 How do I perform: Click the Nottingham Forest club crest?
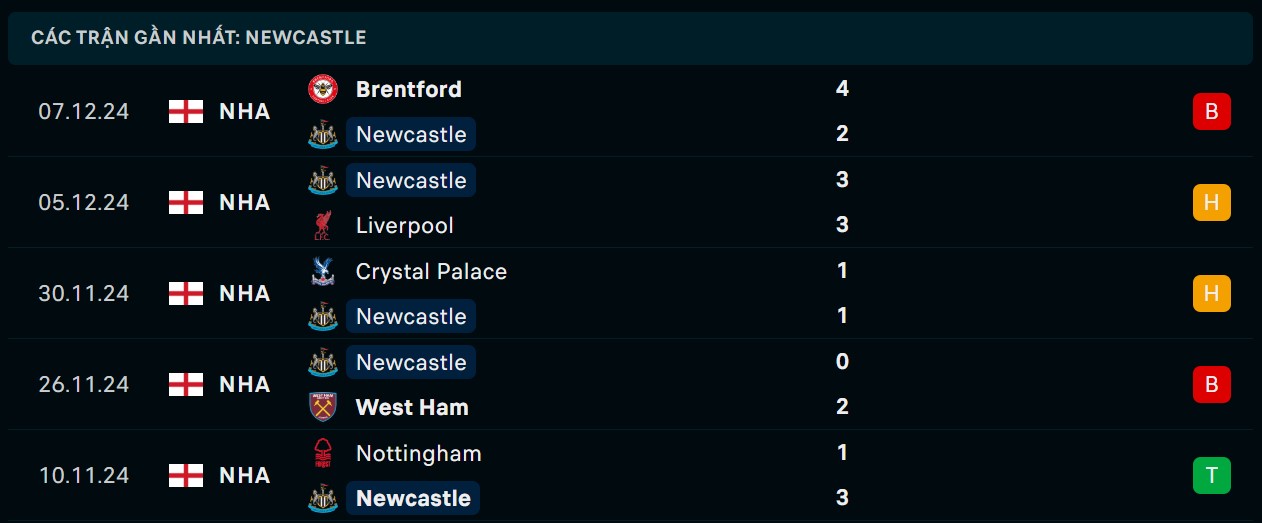pos(323,454)
